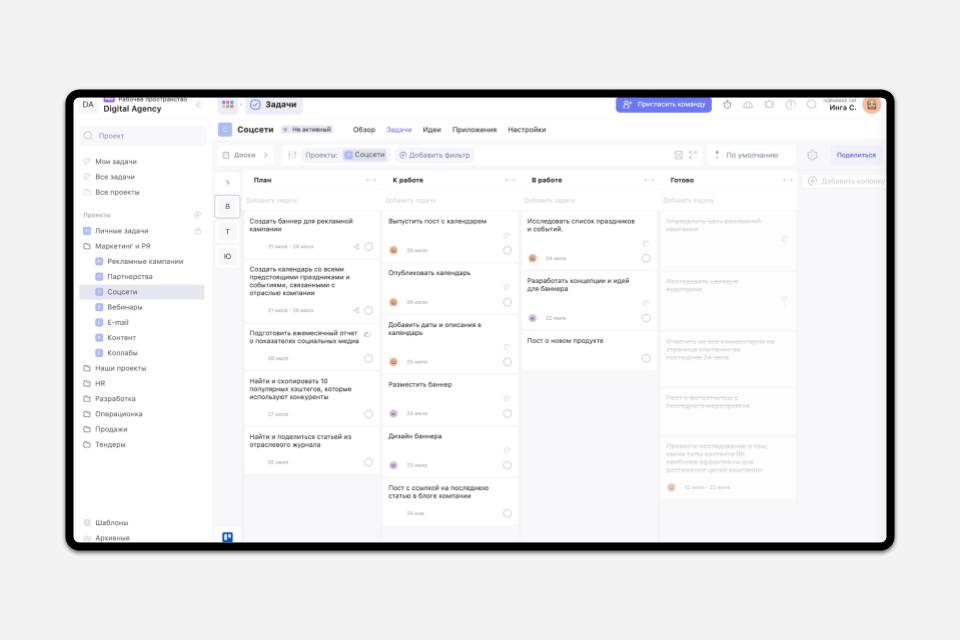Expand the side strip chevron arrow
Viewport: 960px width, 640px height.
[227, 183]
